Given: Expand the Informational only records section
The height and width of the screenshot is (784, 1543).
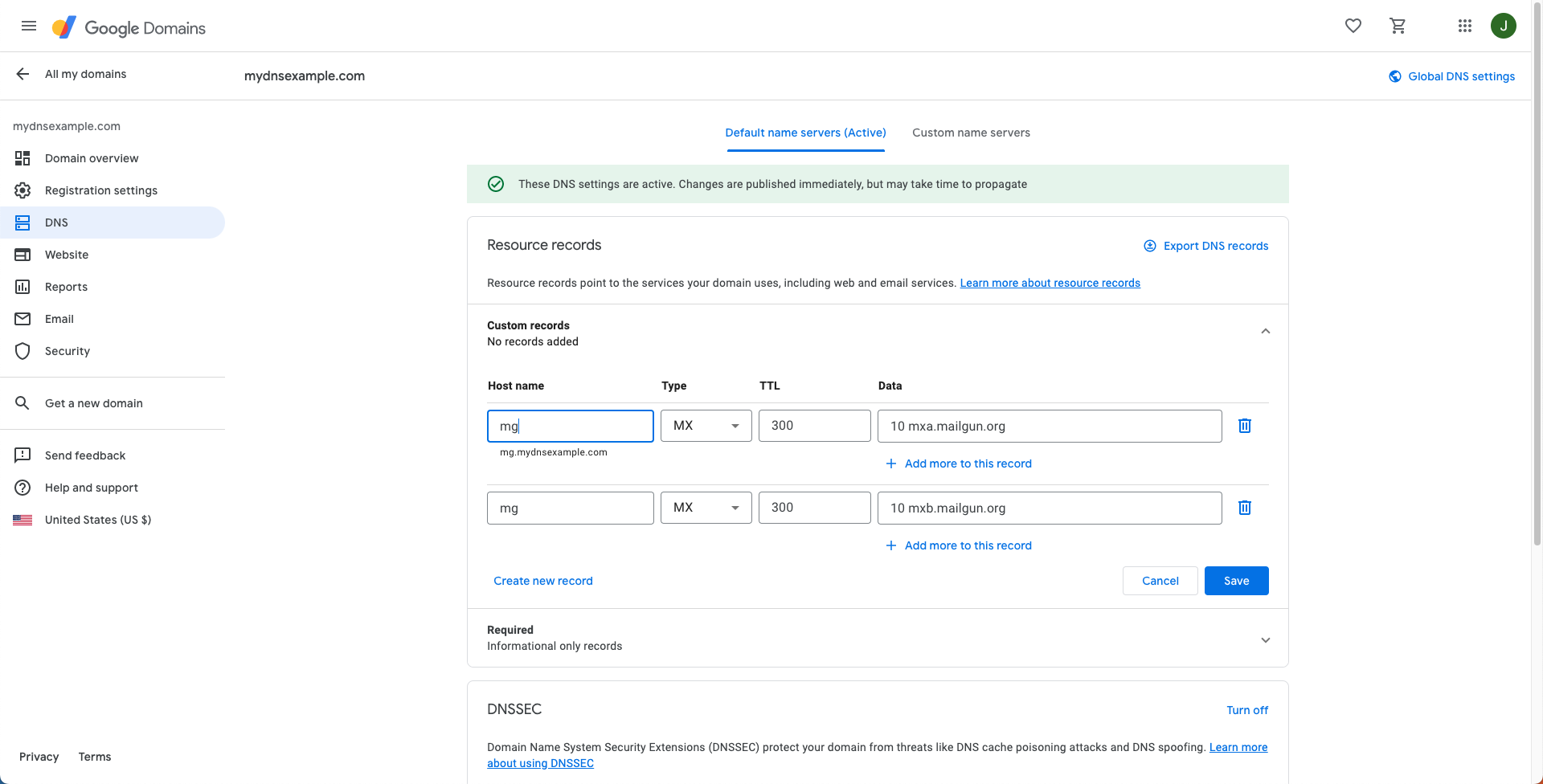Looking at the screenshot, I should pos(1265,639).
